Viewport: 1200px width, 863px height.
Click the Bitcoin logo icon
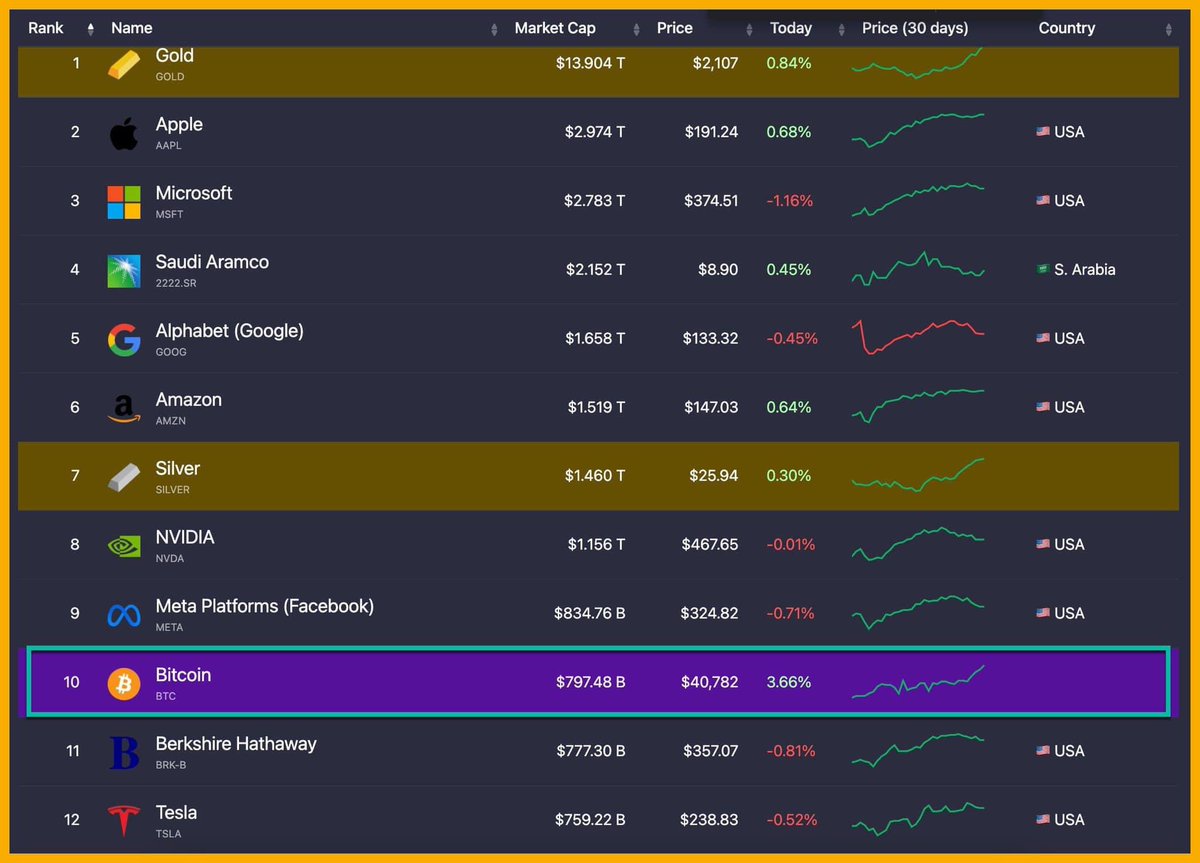coord(124,684)
